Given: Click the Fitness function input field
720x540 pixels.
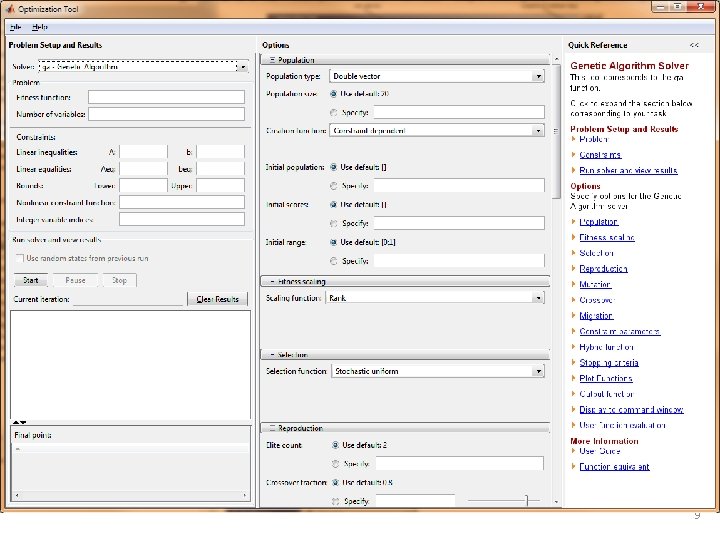Looking at the screenshot, I should [166, 97].
